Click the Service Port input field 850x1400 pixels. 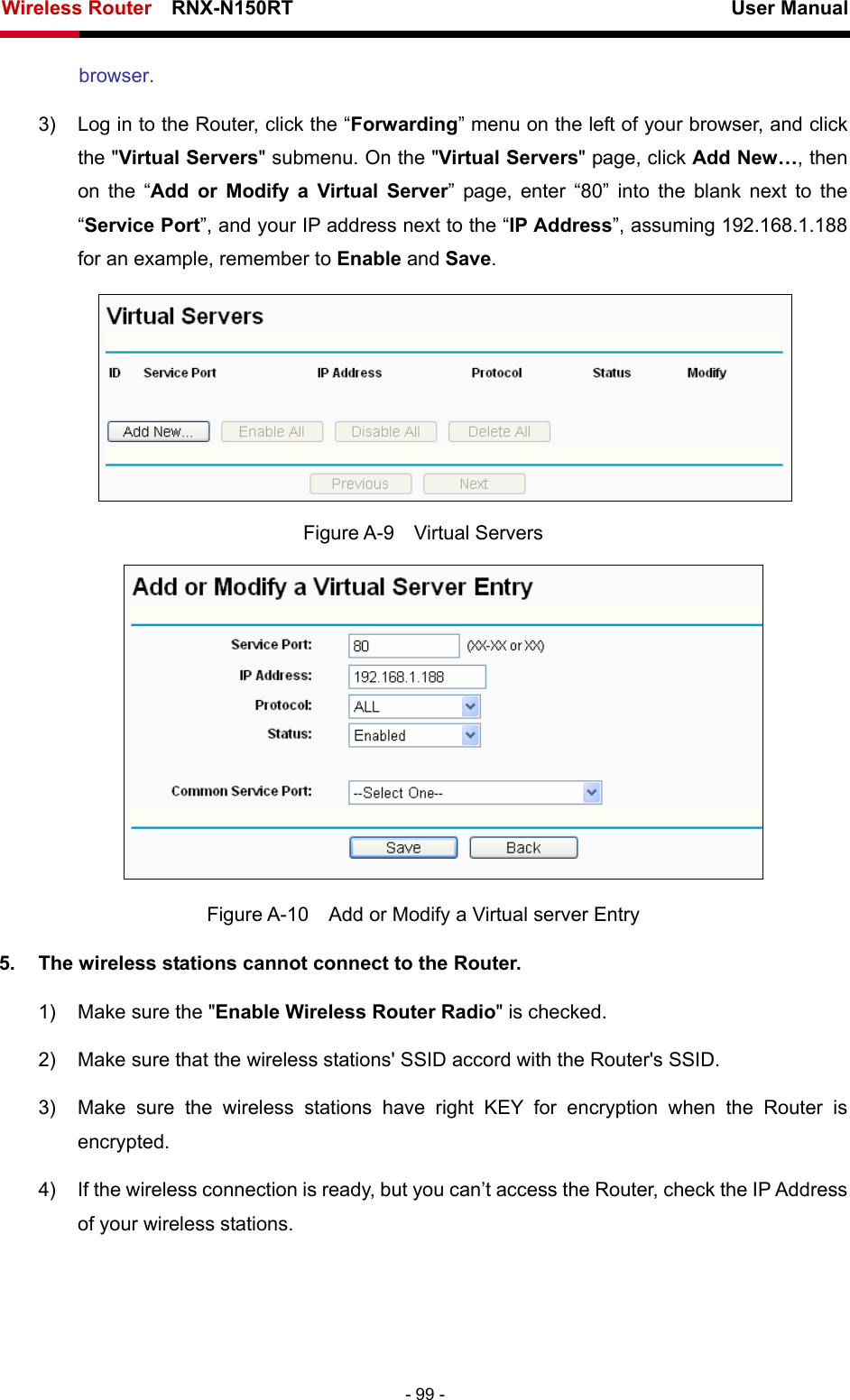click(404, 646)
